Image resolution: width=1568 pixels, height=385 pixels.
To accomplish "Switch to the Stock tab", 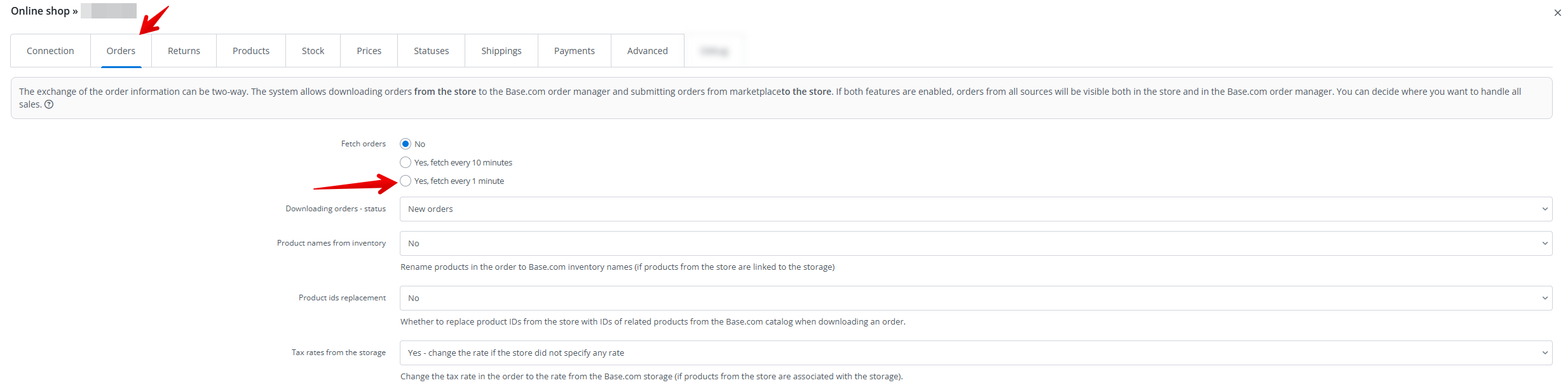I will point(313,51).
